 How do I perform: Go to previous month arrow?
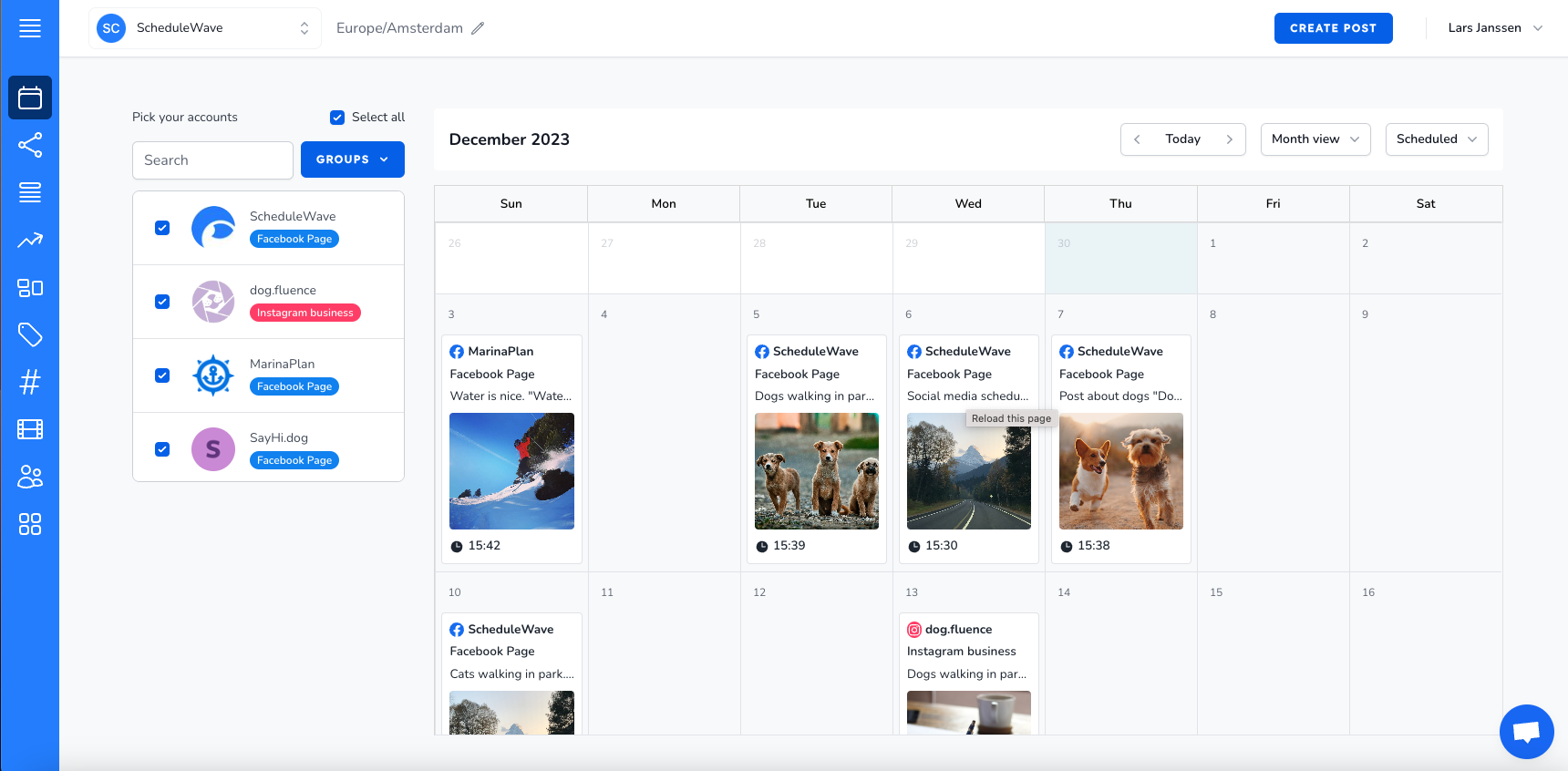(x=1137, y=139)
